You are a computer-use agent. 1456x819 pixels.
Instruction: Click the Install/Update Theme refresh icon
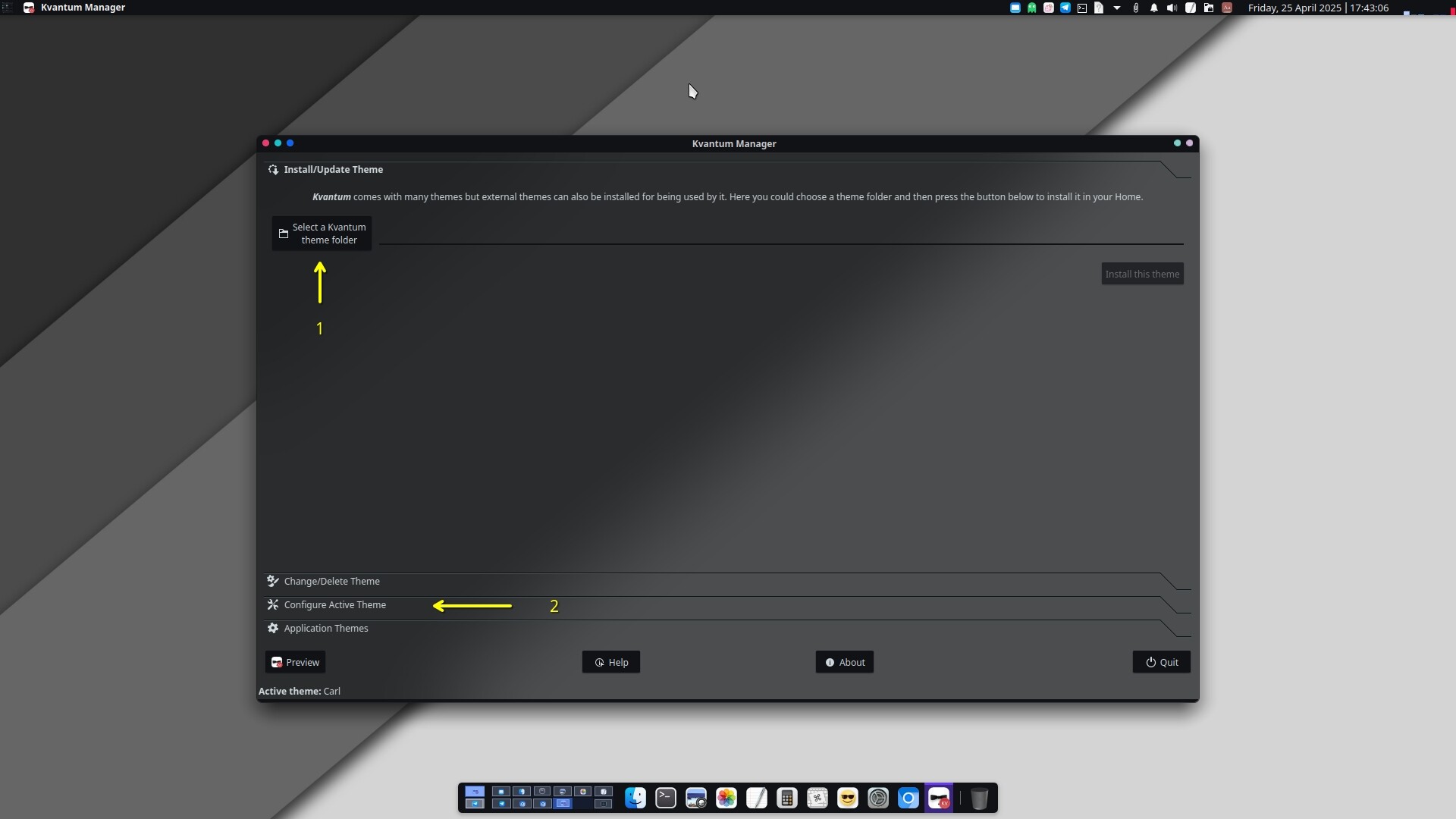273,170
